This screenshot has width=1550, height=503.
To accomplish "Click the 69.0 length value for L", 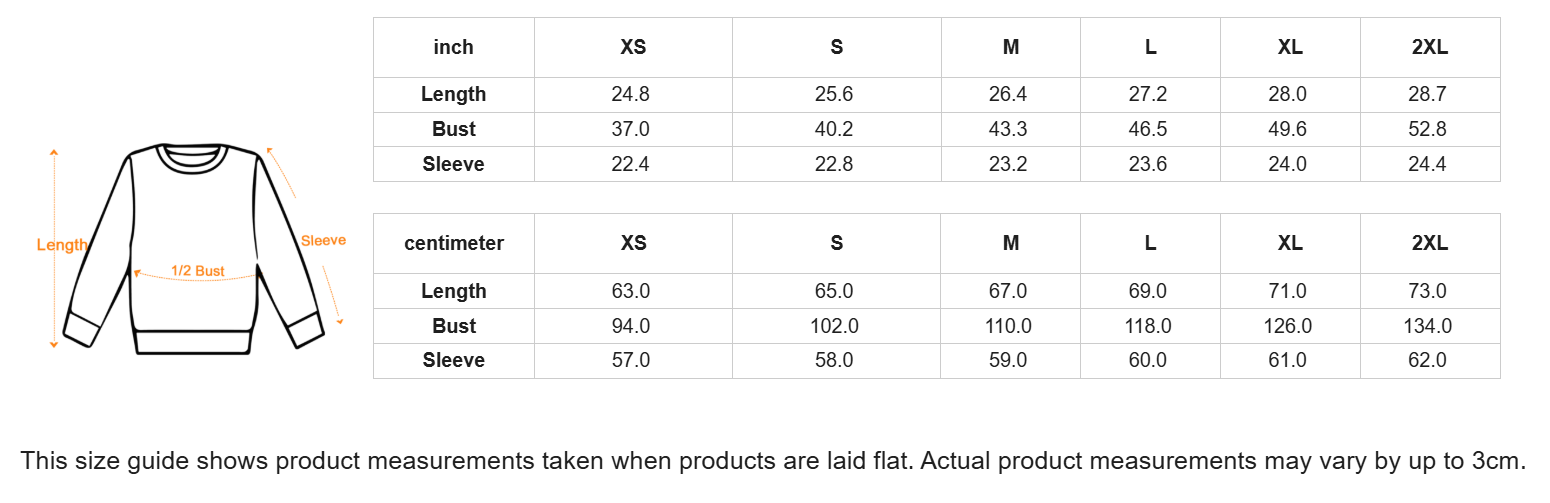I will click(x=1148, y=291).
